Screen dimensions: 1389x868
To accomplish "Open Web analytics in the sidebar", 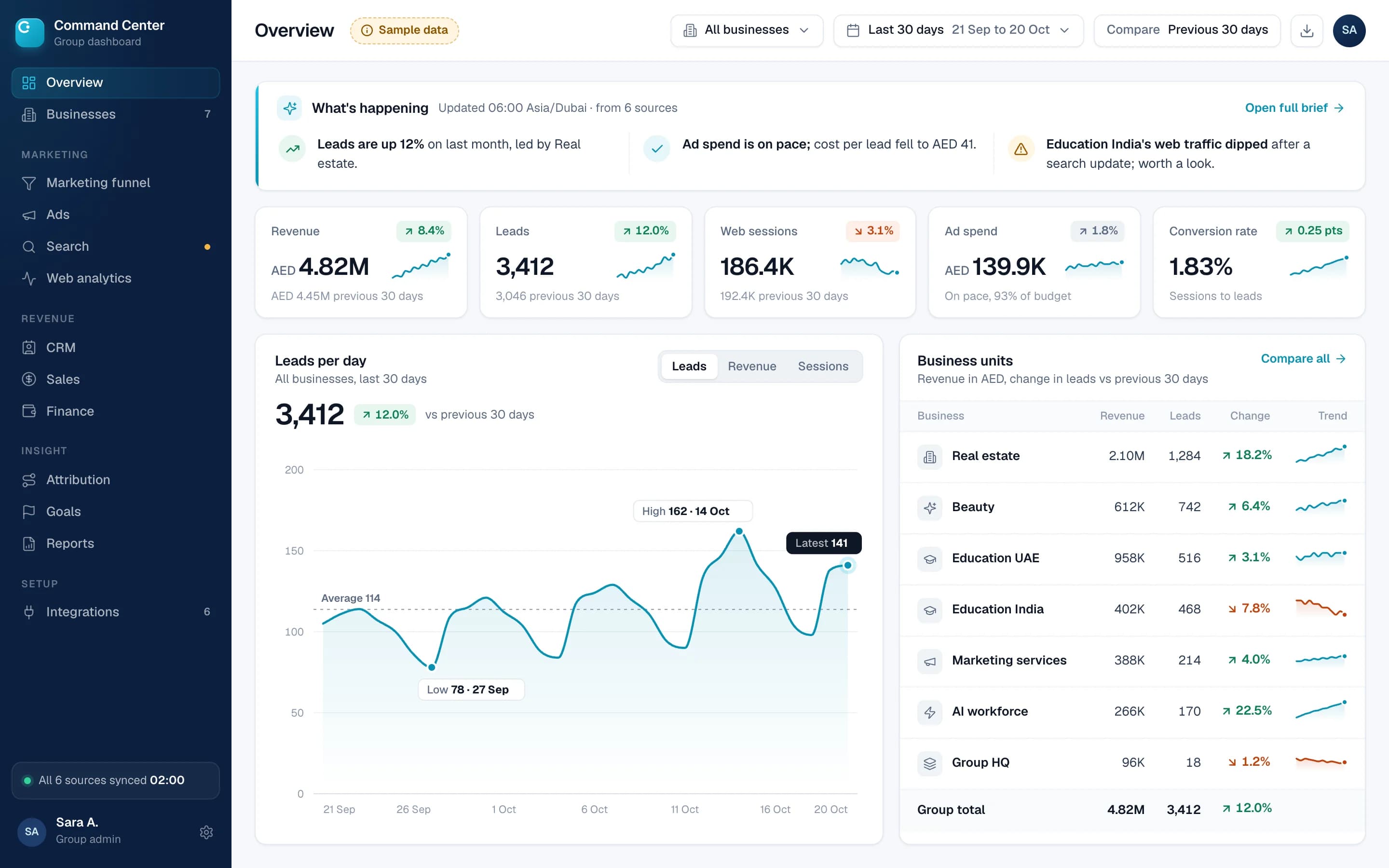I will [115, 278].
